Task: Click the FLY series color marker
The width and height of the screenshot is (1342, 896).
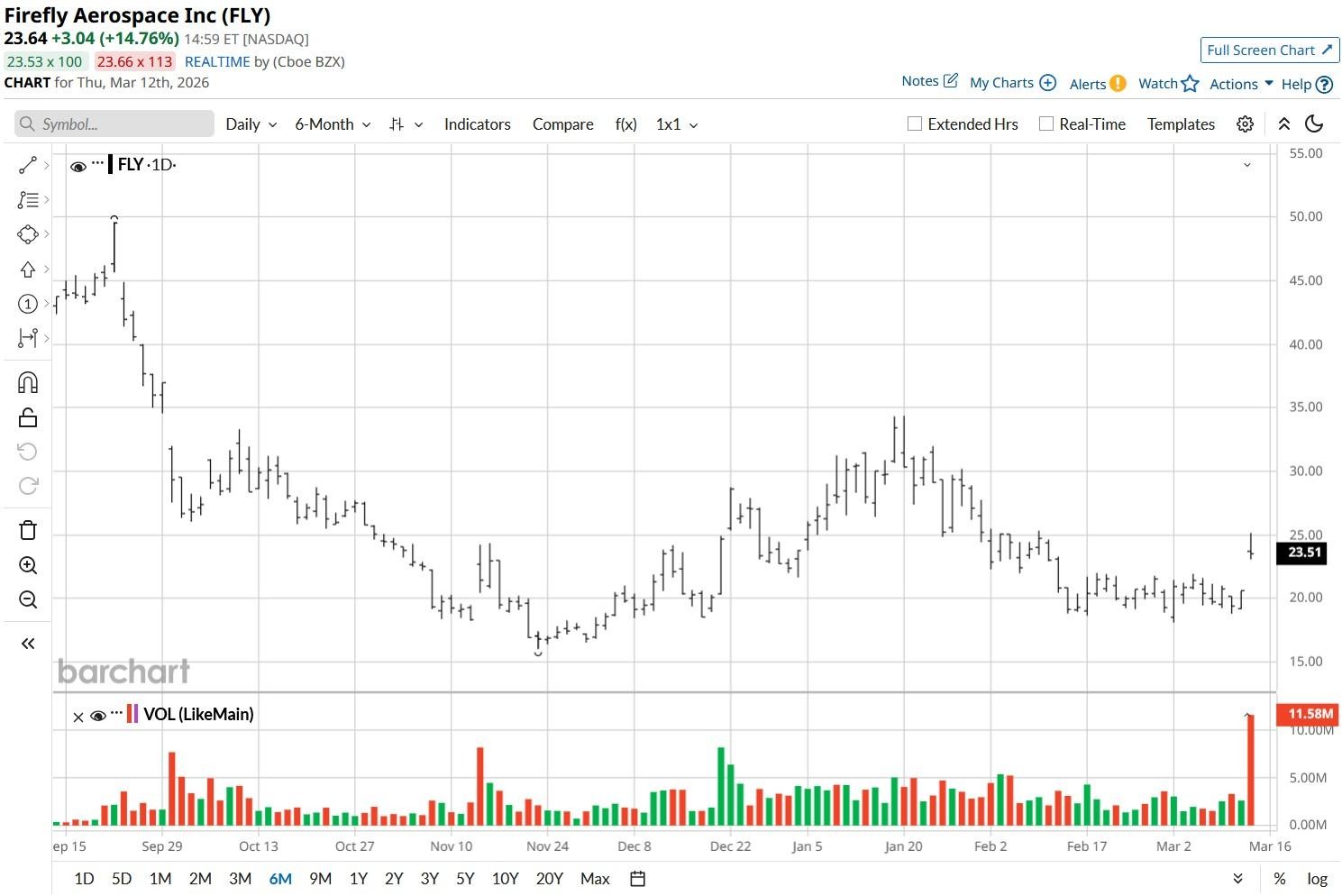Action: tap(110, 164)
